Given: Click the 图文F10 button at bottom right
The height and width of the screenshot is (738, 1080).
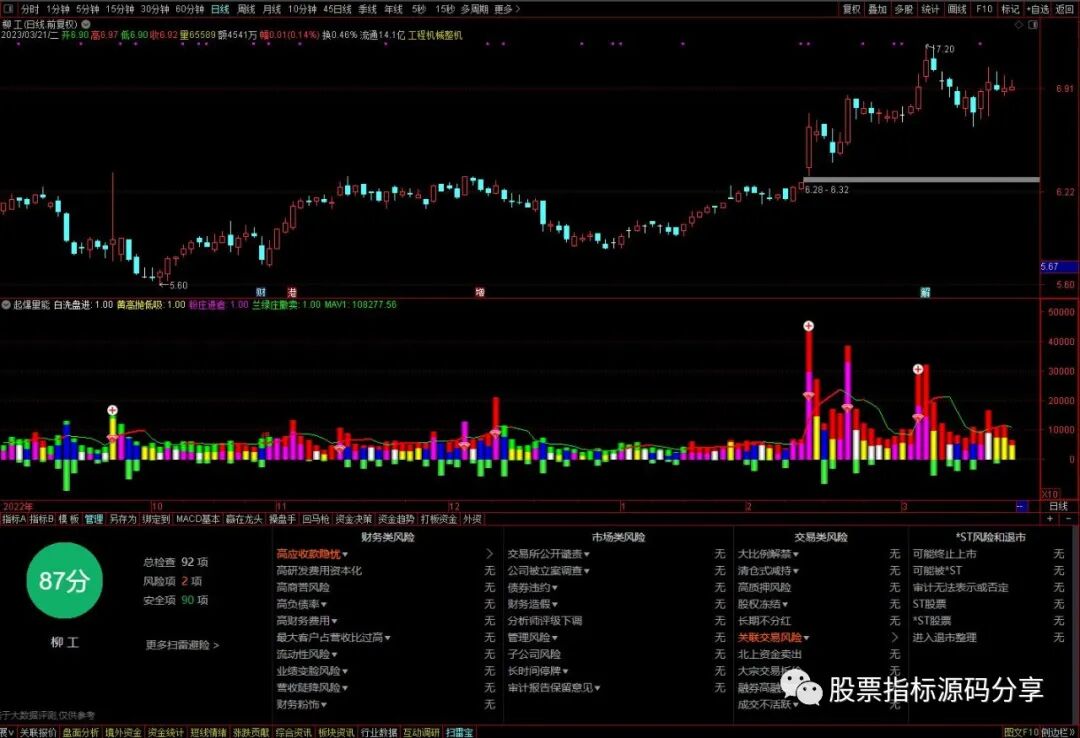Looking at the screenshot, I should point(1021,732).
